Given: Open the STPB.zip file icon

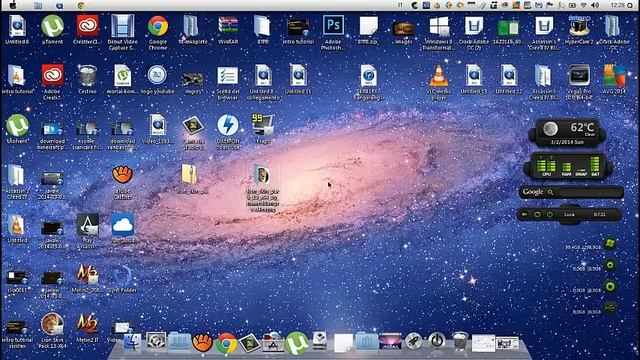Looking at the screenshot, I should pyautogui.click(x=368, y=26).
